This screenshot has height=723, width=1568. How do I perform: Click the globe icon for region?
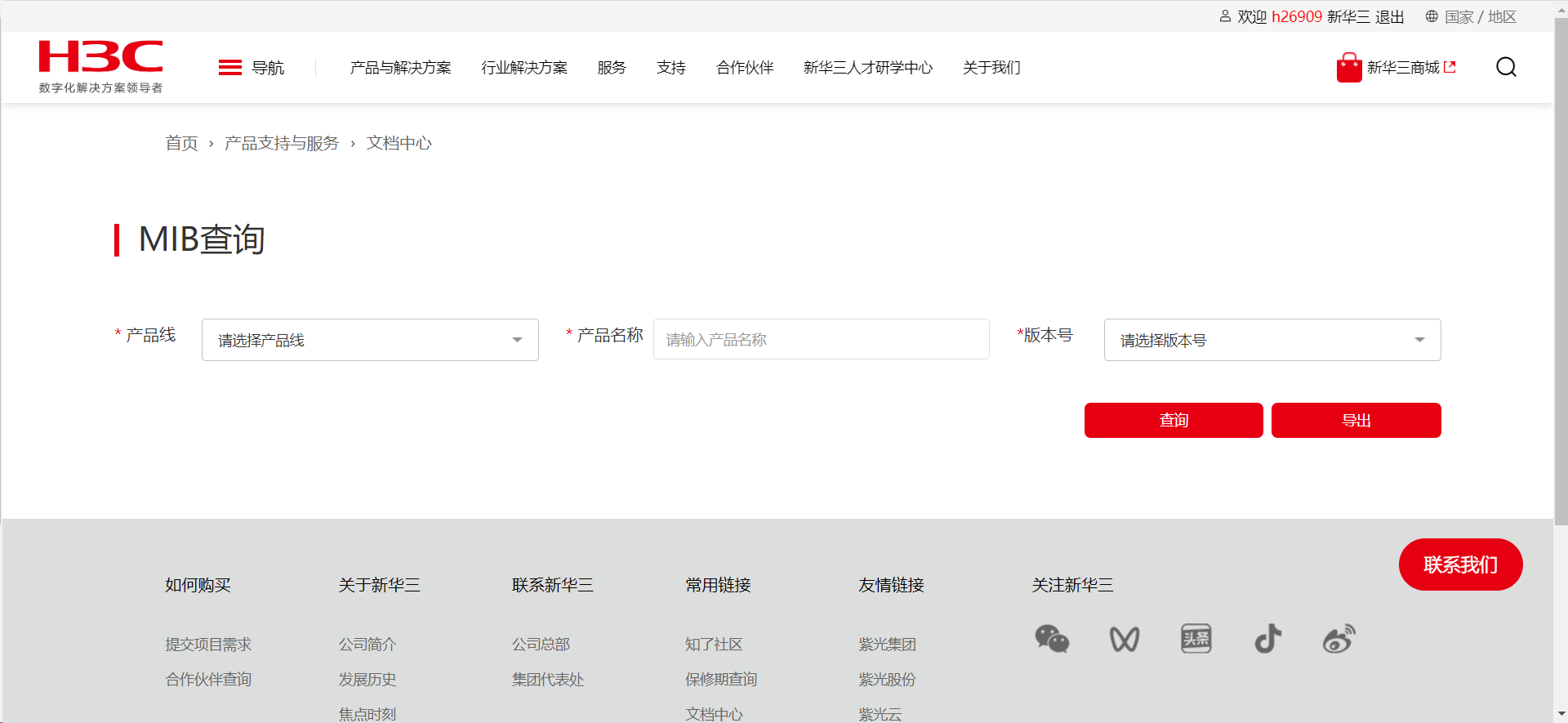coord(1432,16)
